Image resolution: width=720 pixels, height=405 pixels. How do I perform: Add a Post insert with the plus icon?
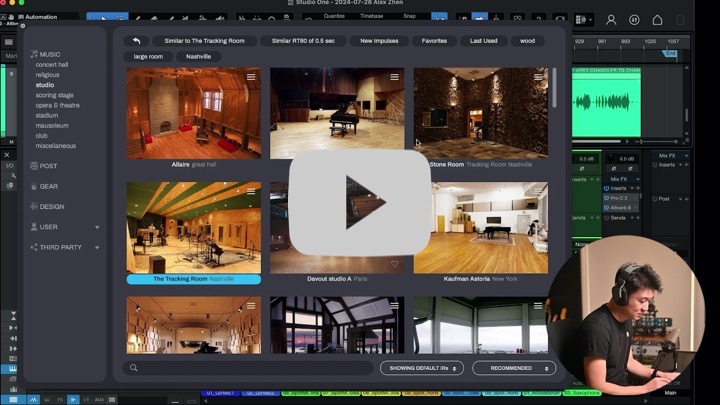point(687,199)
